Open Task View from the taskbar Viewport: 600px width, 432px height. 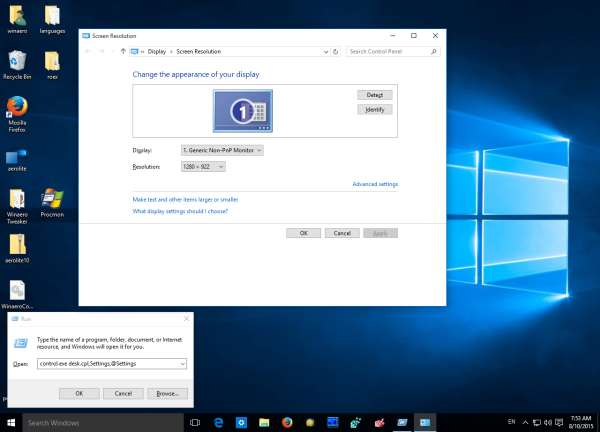tap(195, 422)
